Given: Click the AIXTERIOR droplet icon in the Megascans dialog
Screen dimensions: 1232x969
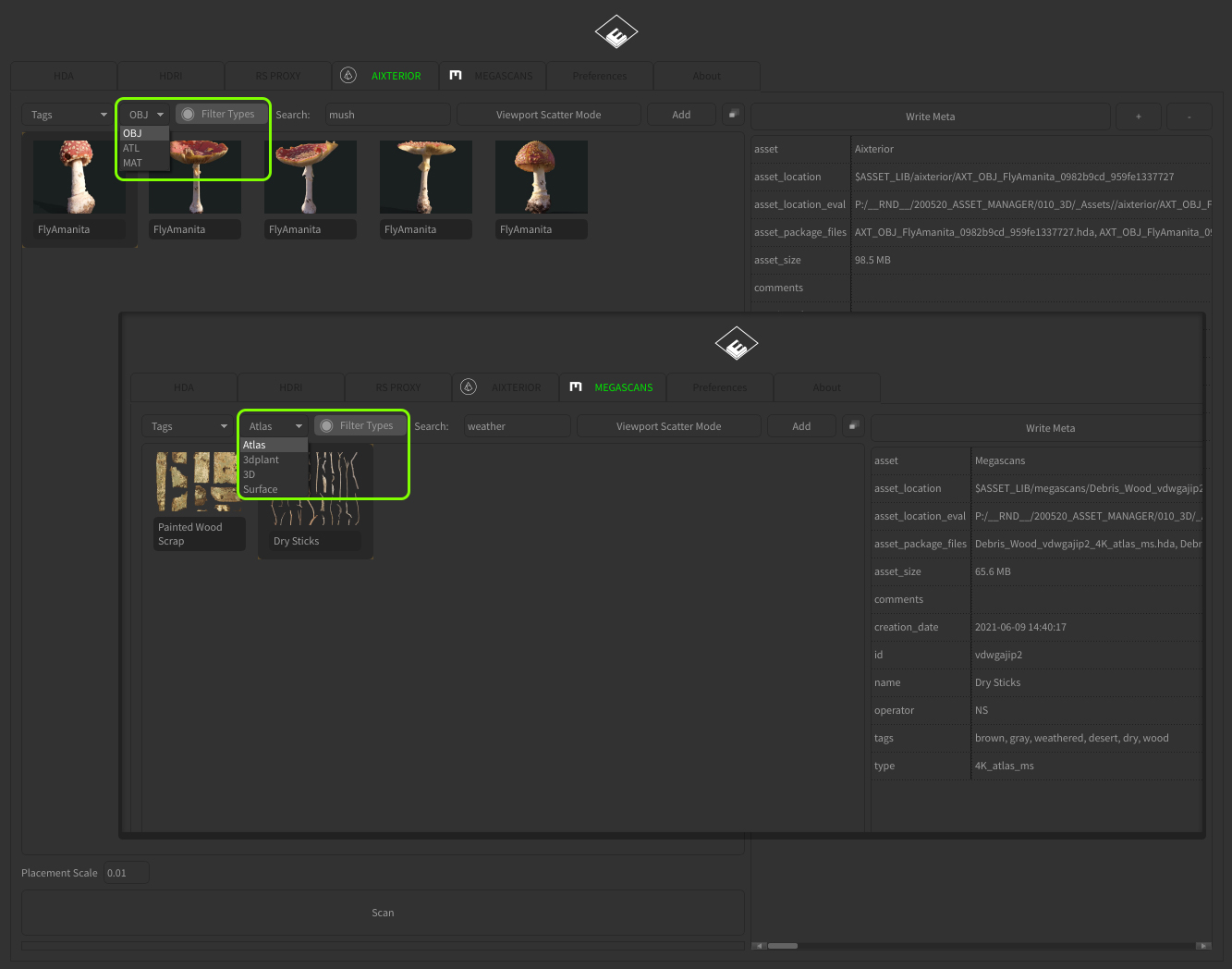Looking at the screenshot, I should point(470,387).
